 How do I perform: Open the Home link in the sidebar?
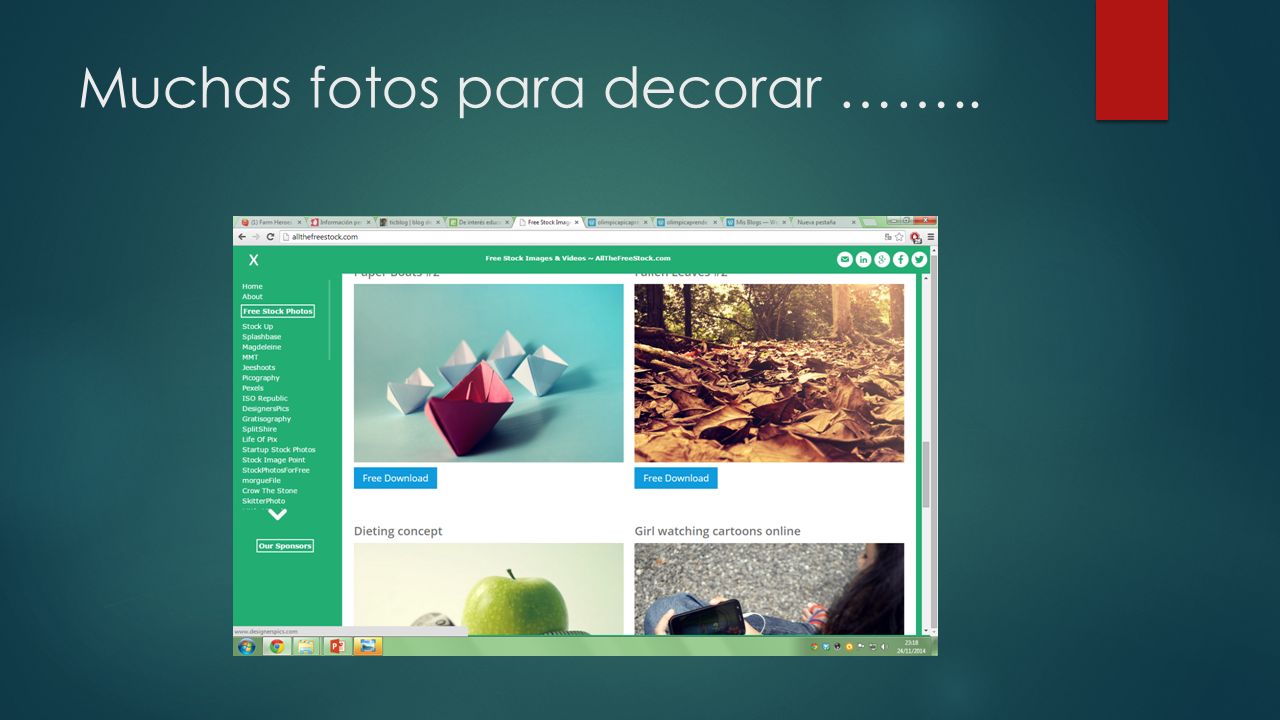tap(252, 286)
